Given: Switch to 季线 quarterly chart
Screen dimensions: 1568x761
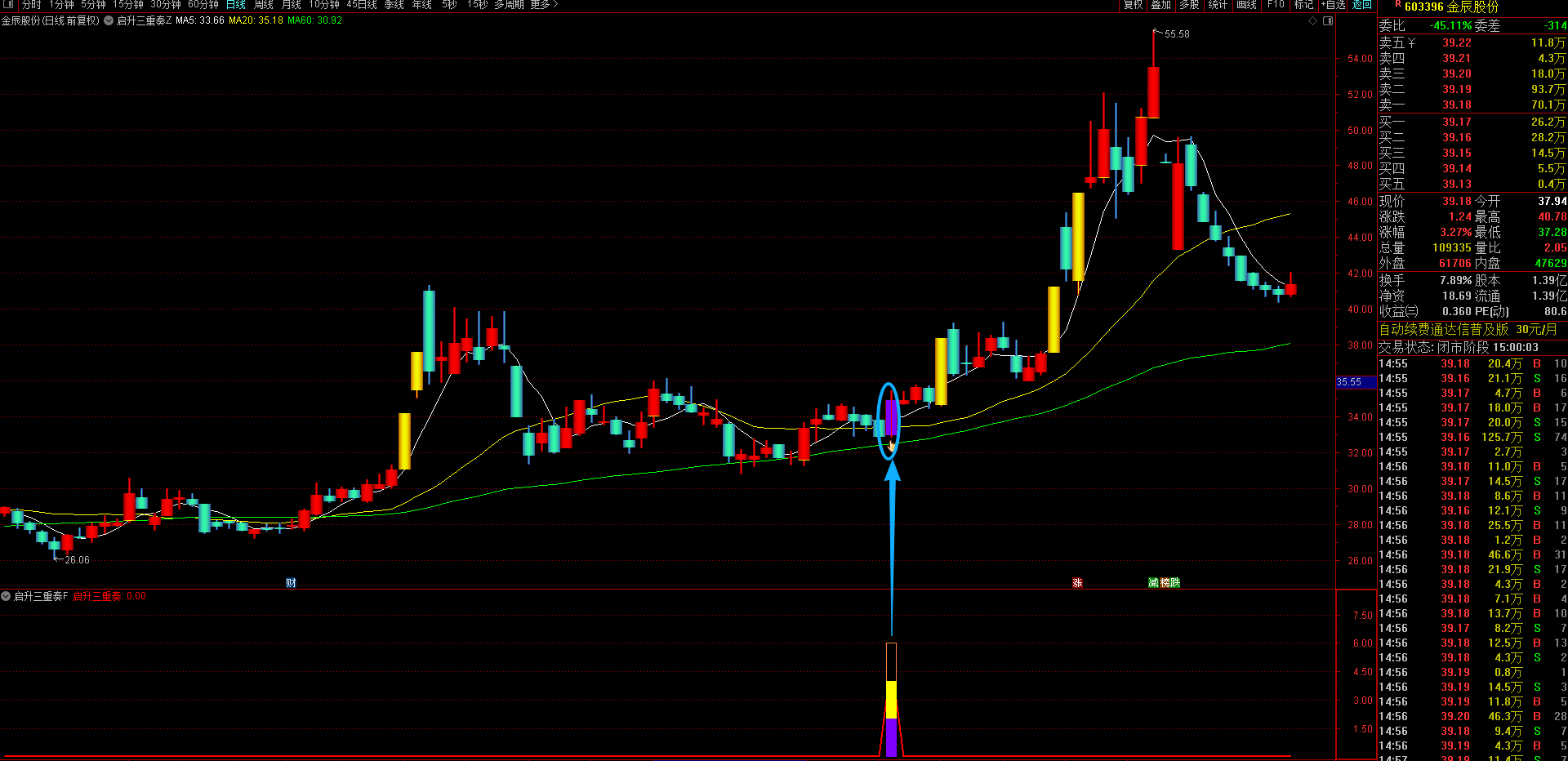Looking at the screenshot, I should tap(394, 5).
